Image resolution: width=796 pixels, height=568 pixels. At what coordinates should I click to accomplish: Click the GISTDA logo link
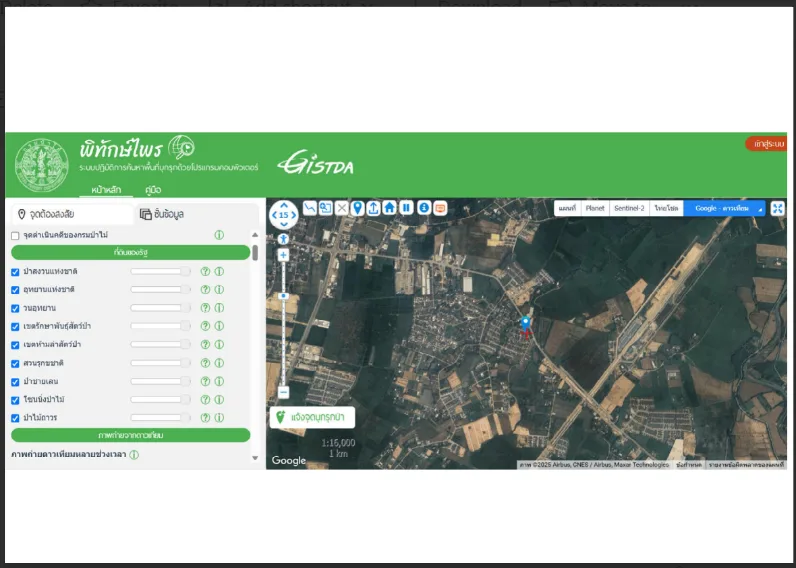point(315,162)
